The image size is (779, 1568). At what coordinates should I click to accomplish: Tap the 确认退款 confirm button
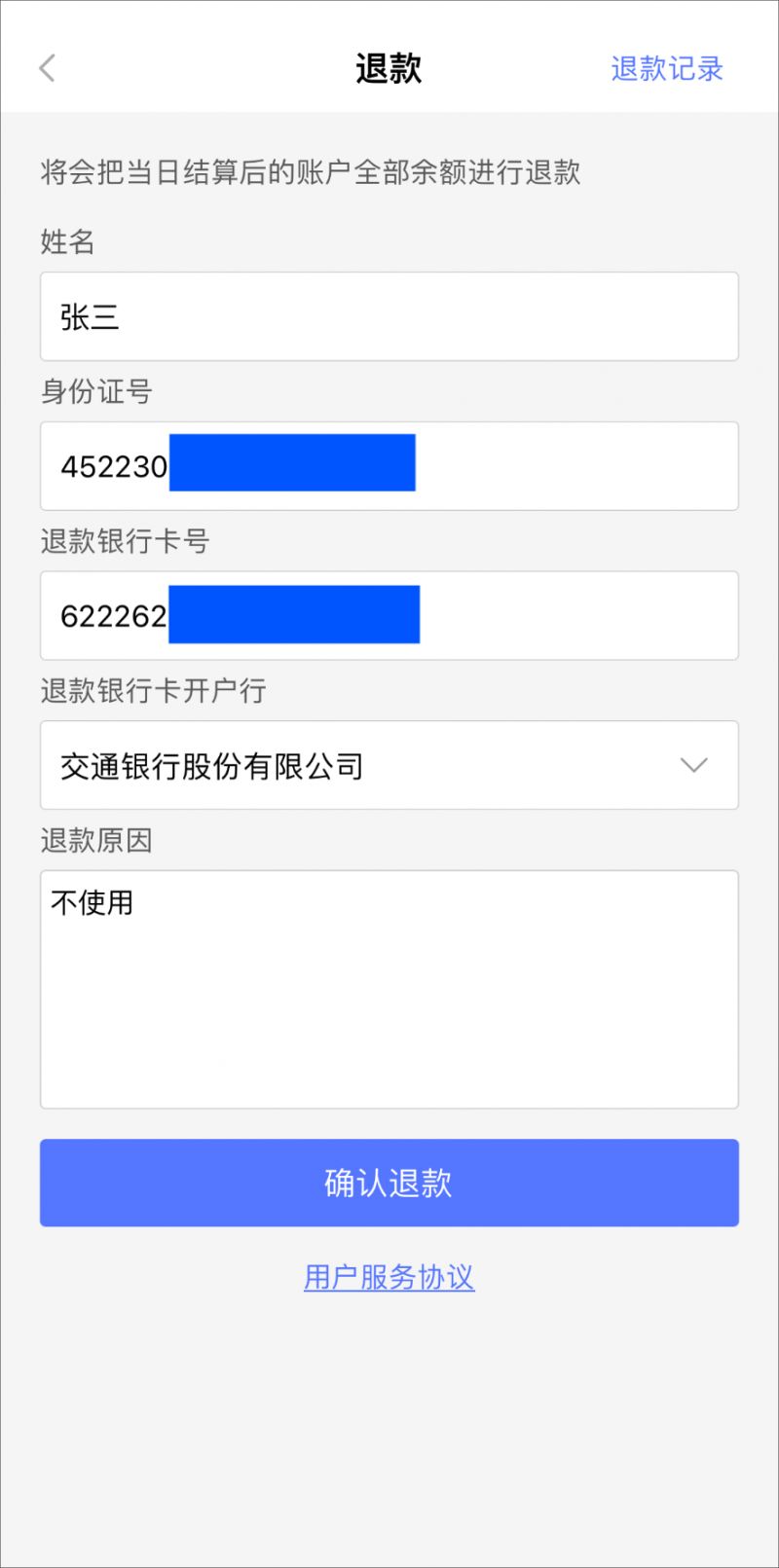(389, 1183)
